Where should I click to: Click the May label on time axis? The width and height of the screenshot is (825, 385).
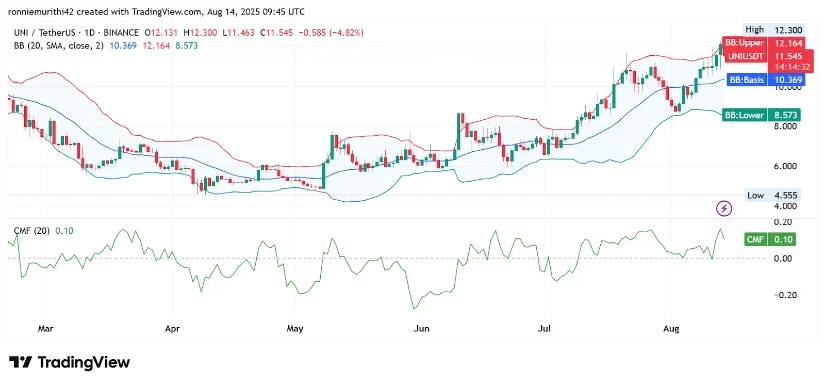tap(295, 329)
